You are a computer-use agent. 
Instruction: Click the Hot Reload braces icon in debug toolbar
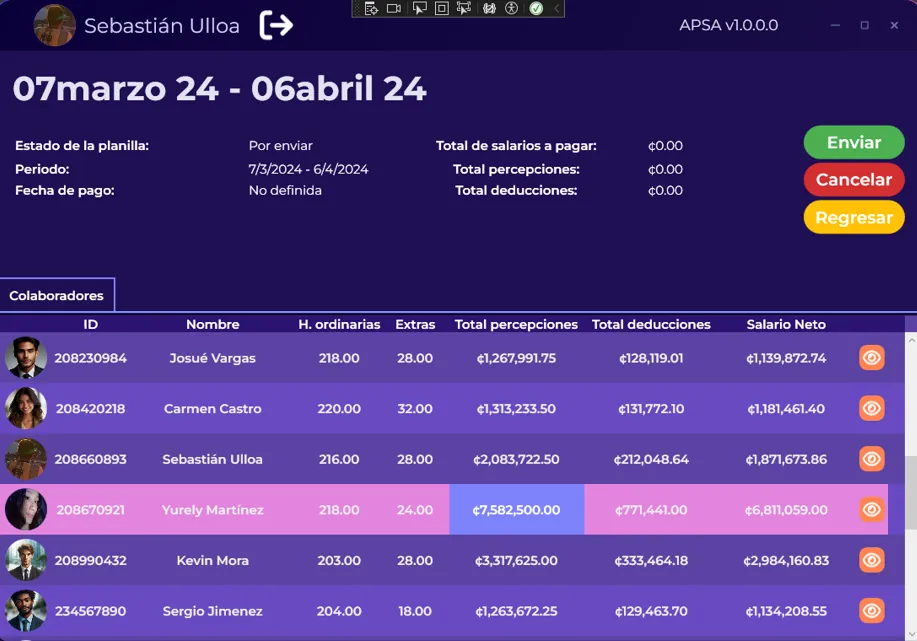pos(490,9)
